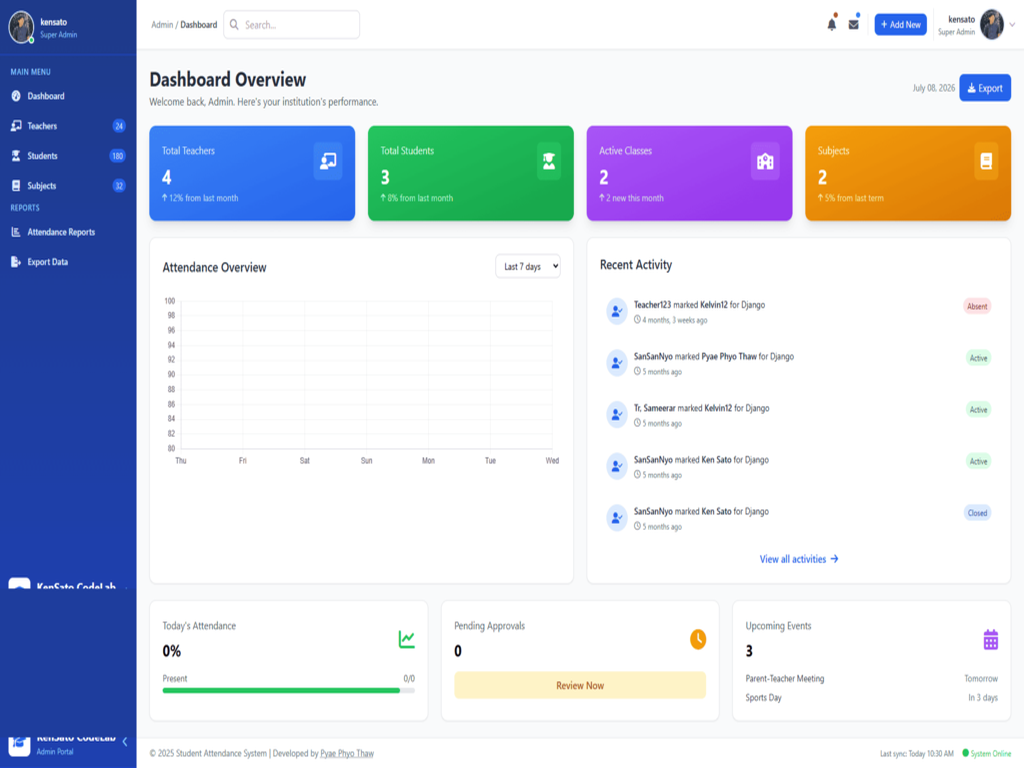Click the Dashboard breadcrumb text

click(x=199, y=25)
